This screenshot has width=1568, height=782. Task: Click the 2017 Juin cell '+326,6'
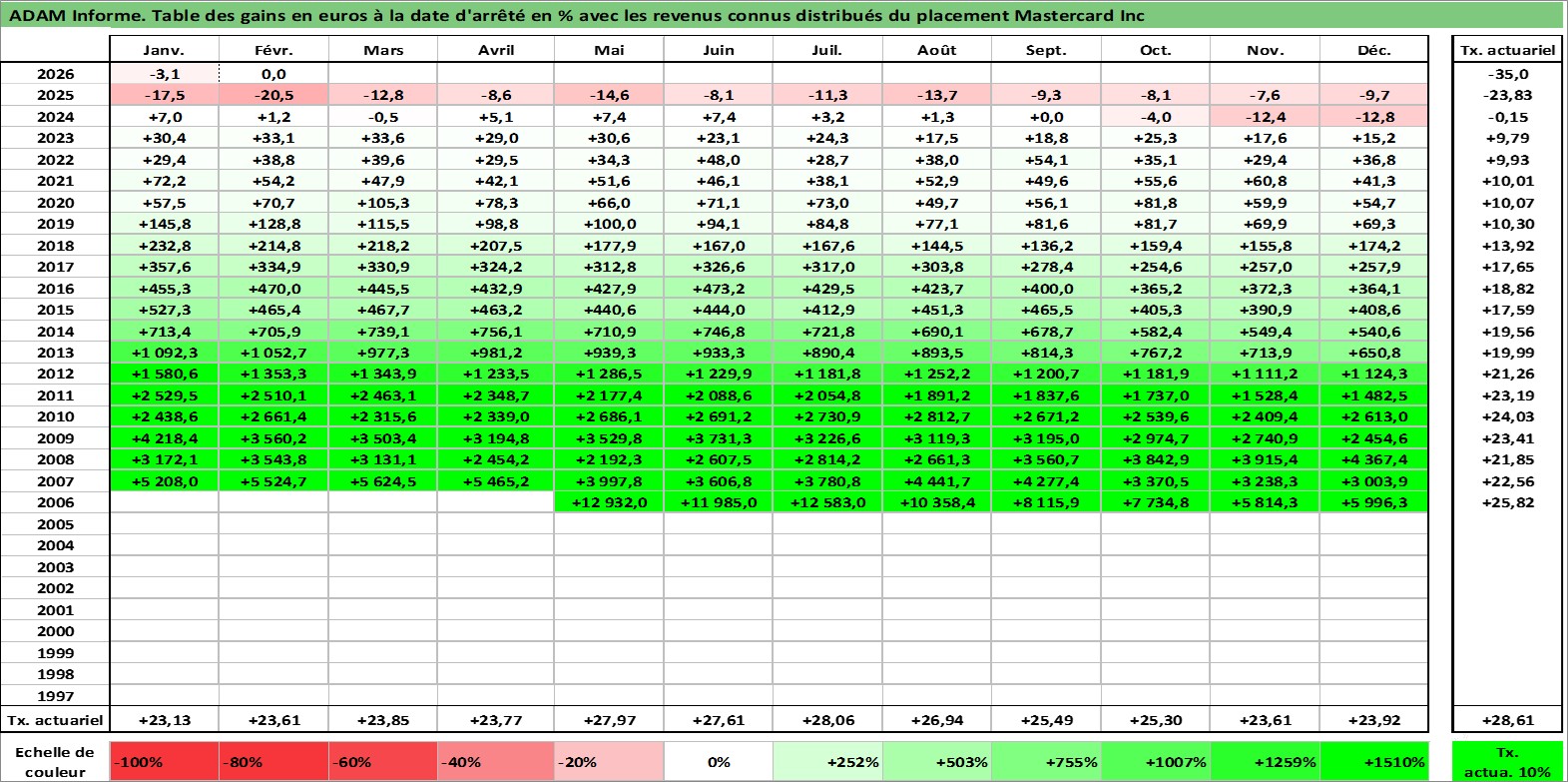[719, 267]
